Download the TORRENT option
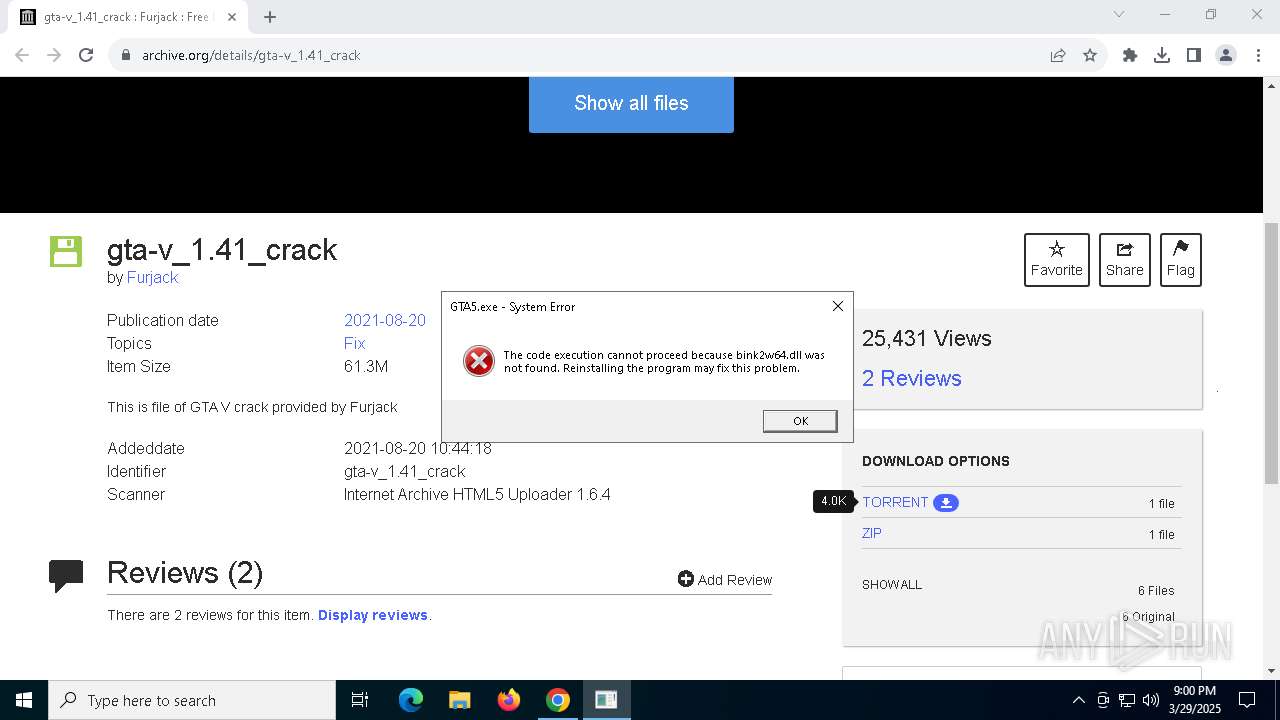 (x=895, y=502)
